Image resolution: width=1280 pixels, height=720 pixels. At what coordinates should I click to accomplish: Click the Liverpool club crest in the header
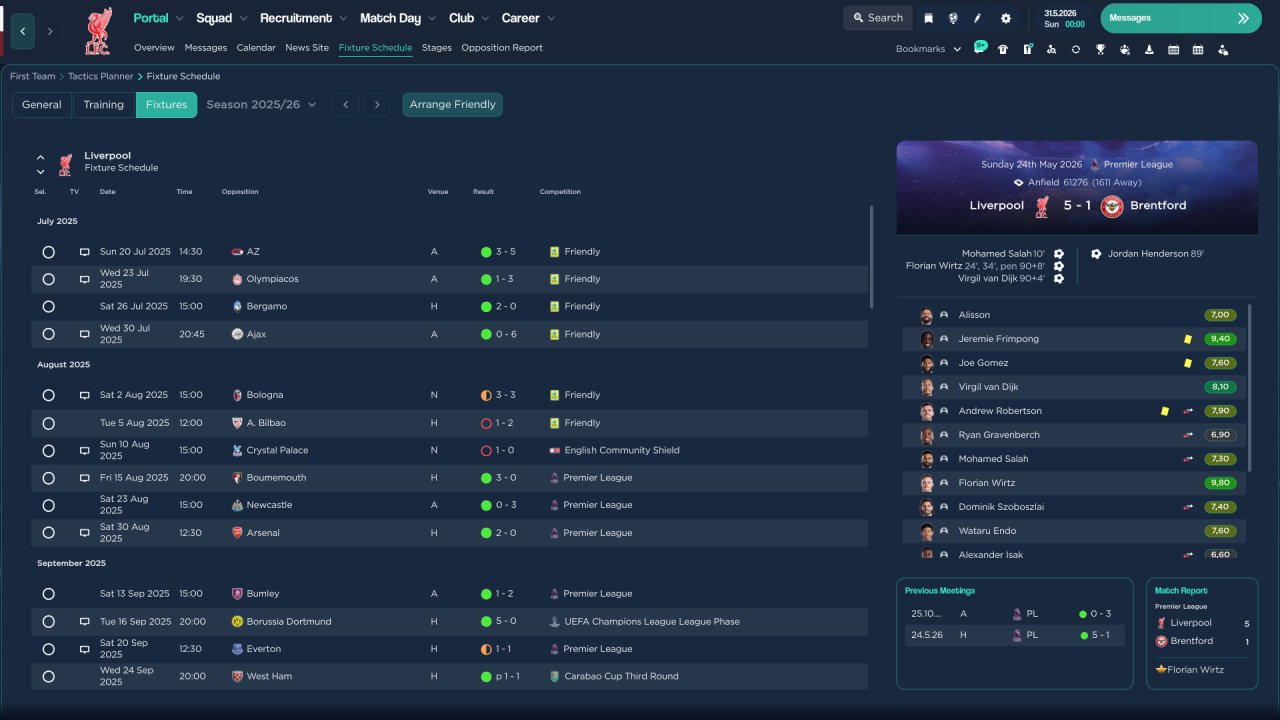(x=98, y=30)
